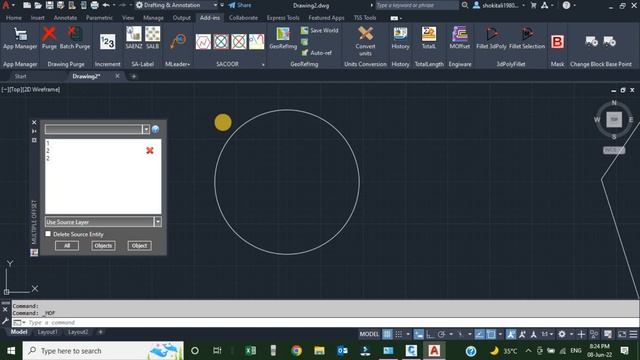This screenshot has width=640, height=360.
Task: Click Save World in GeoRefImg panel
Action: tap(320, 30)
